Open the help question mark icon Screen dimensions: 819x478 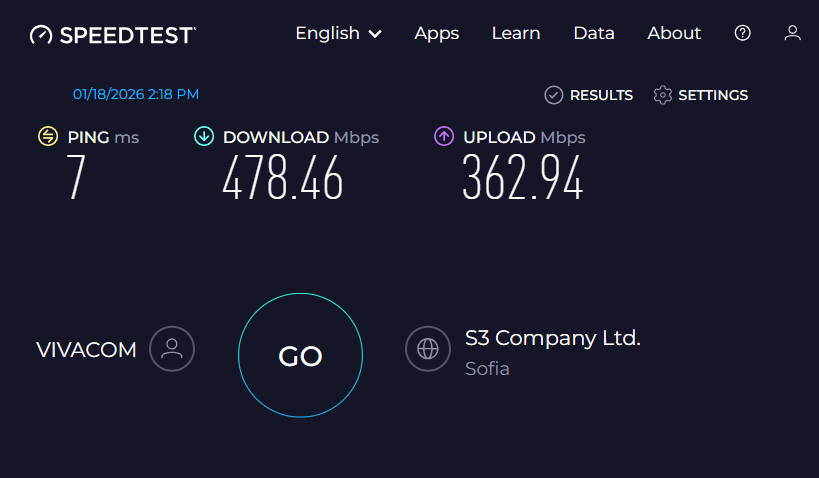[742, 33]
